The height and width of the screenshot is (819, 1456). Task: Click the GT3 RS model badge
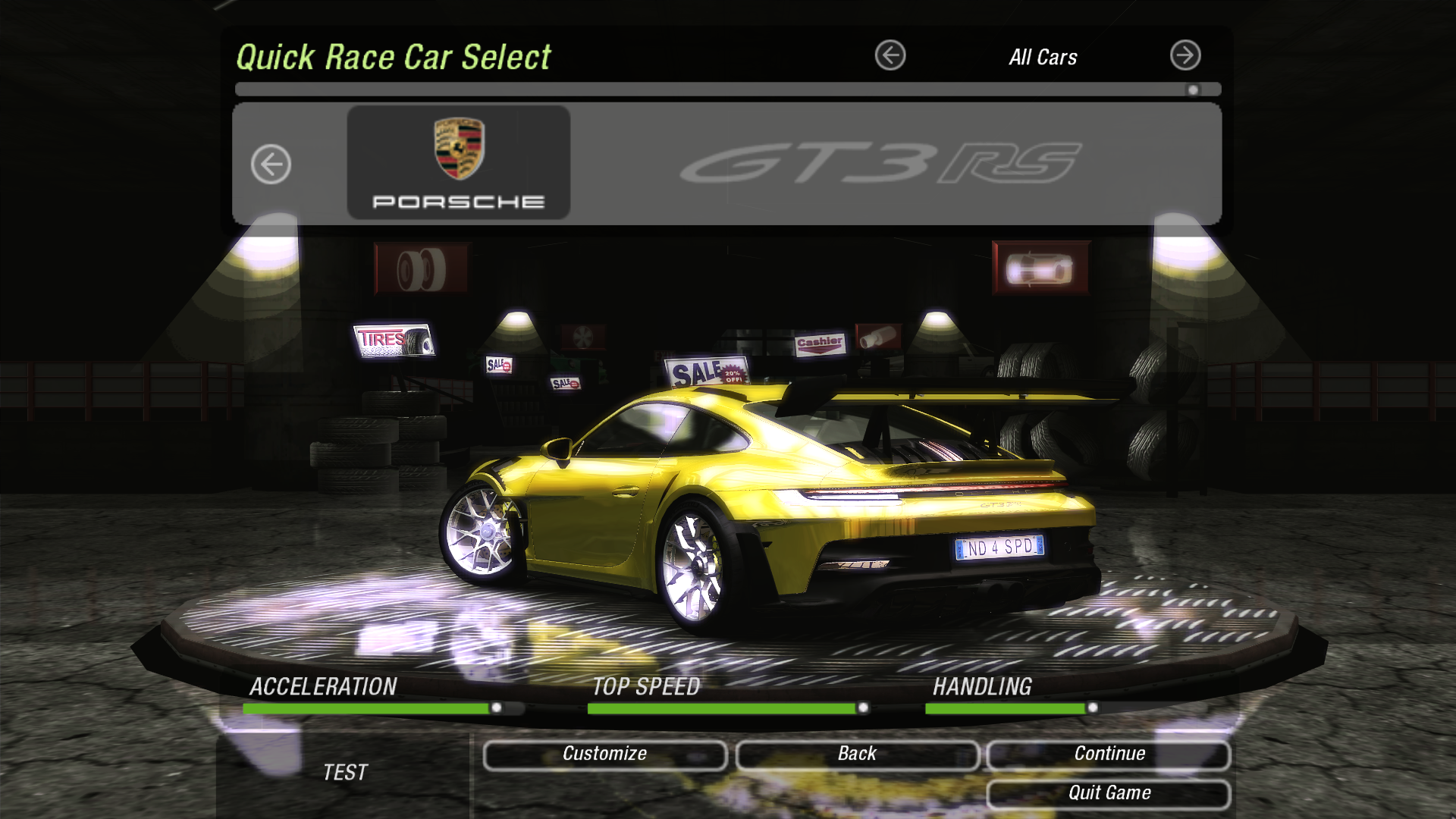pyautogui.click(x=880, y=162)
